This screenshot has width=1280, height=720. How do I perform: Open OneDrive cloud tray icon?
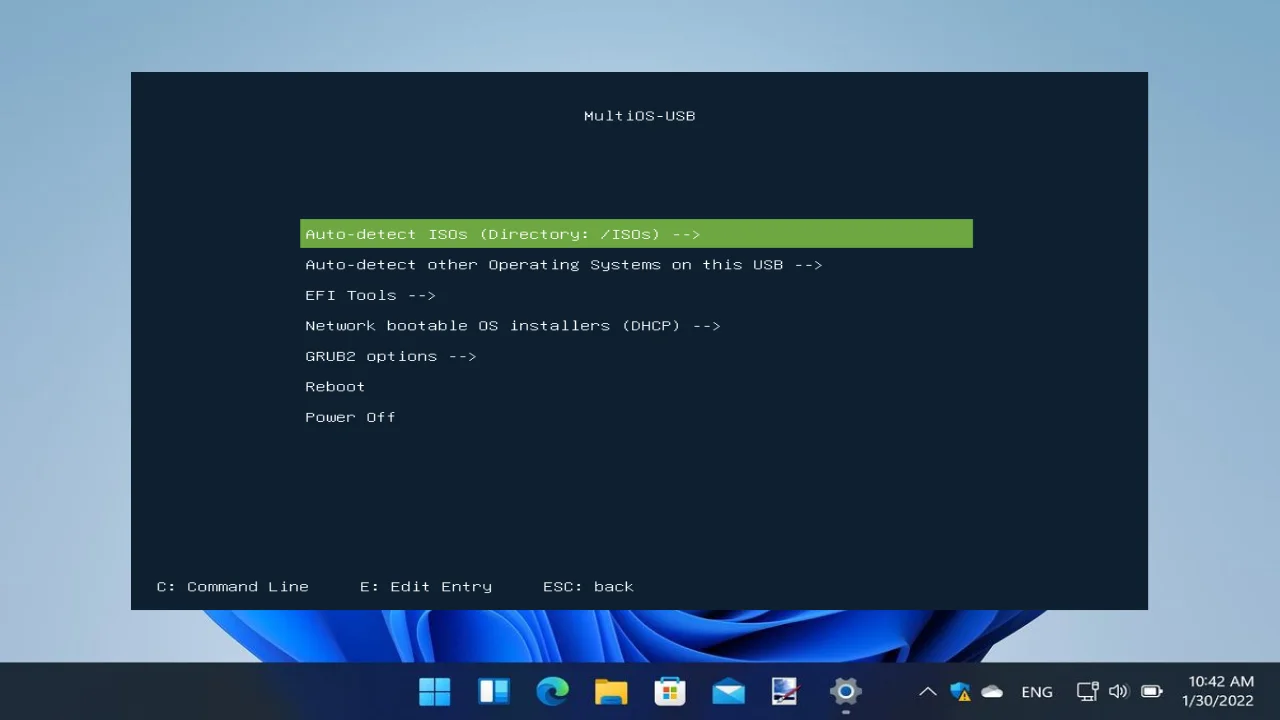(x=992, y=691)
